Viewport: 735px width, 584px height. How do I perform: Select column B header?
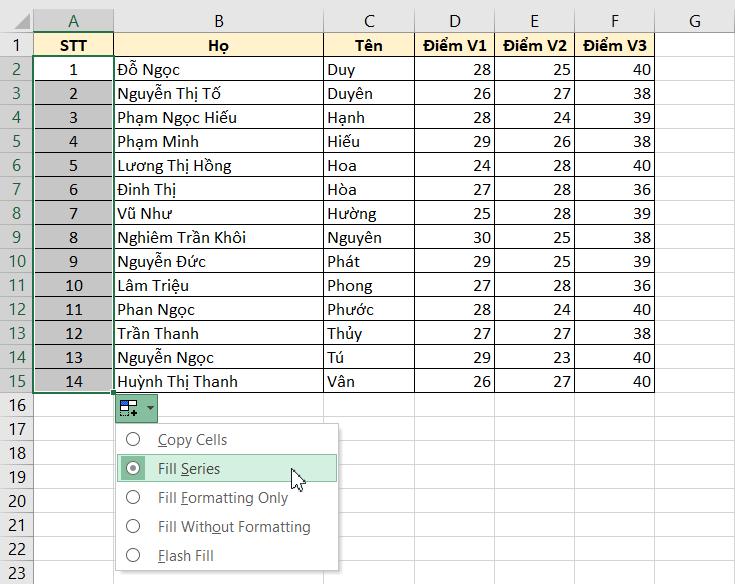[x=218, y=21]
